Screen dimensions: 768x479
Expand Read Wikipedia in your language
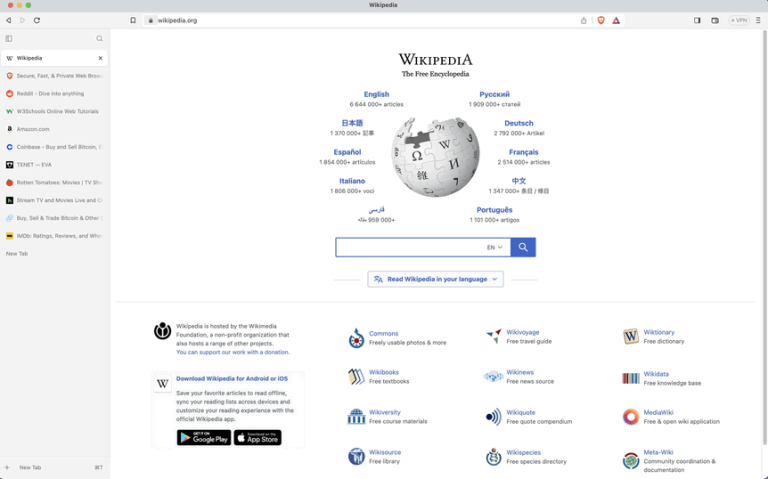[x=435, y=279]
